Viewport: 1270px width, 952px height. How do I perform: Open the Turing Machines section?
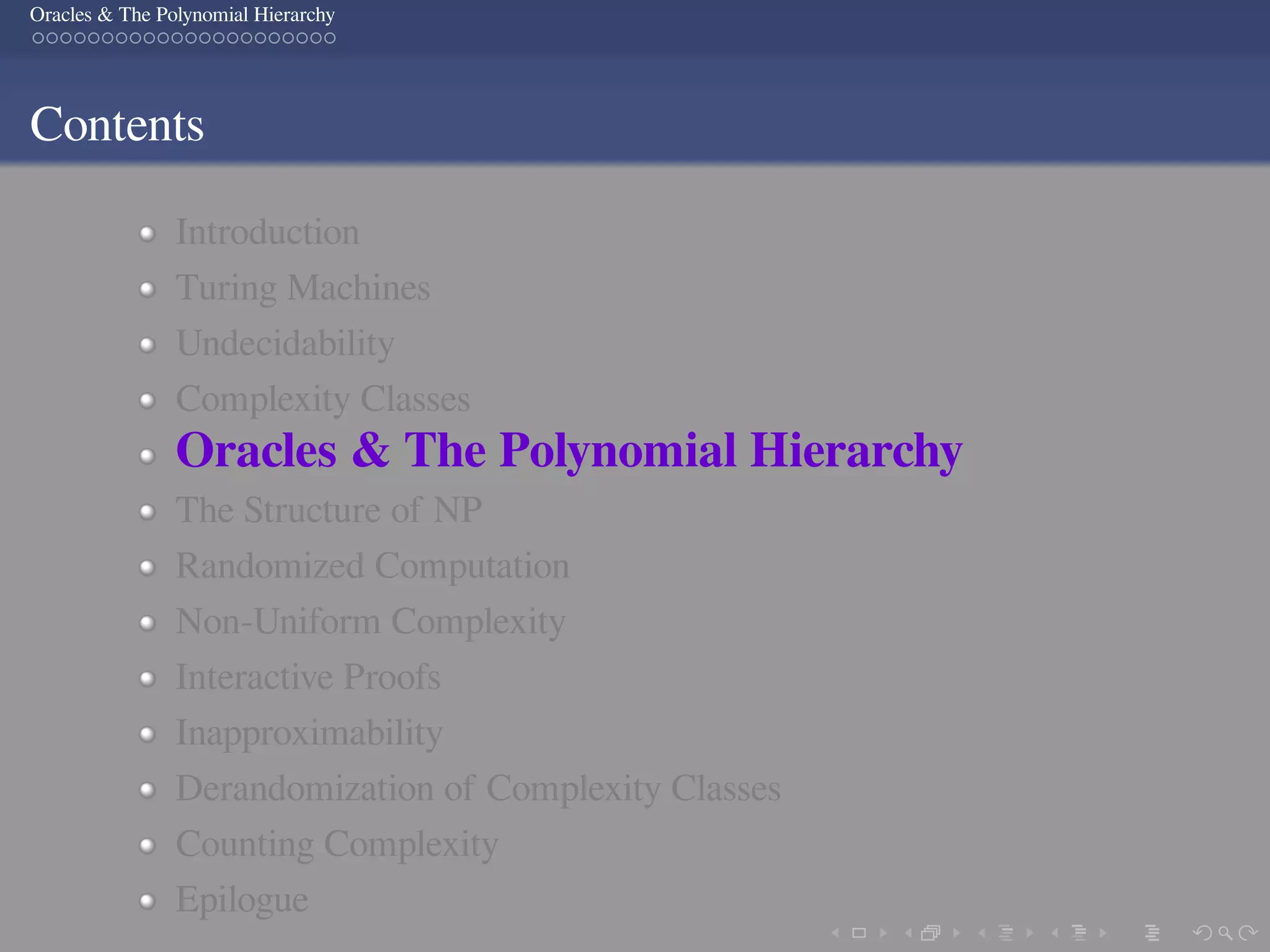point(303,288)
